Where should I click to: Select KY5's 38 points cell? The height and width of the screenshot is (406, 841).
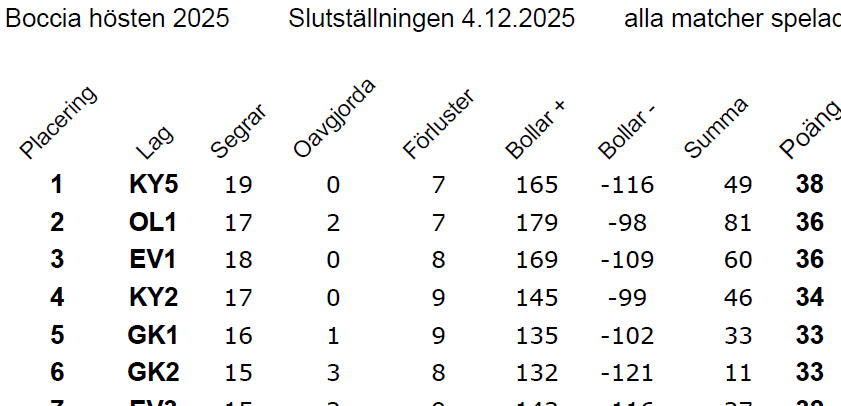809,185
